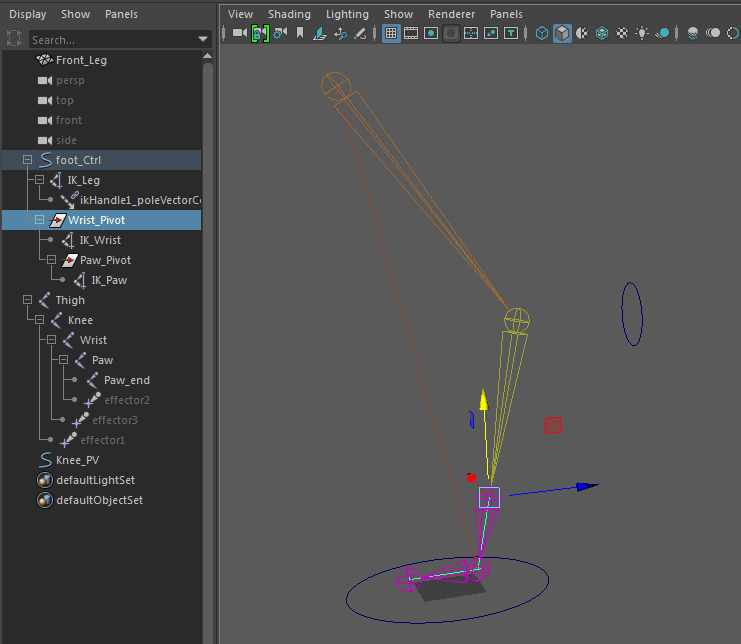
Task: Click the outliner frame icon beside search
Action: coord(14,38)
